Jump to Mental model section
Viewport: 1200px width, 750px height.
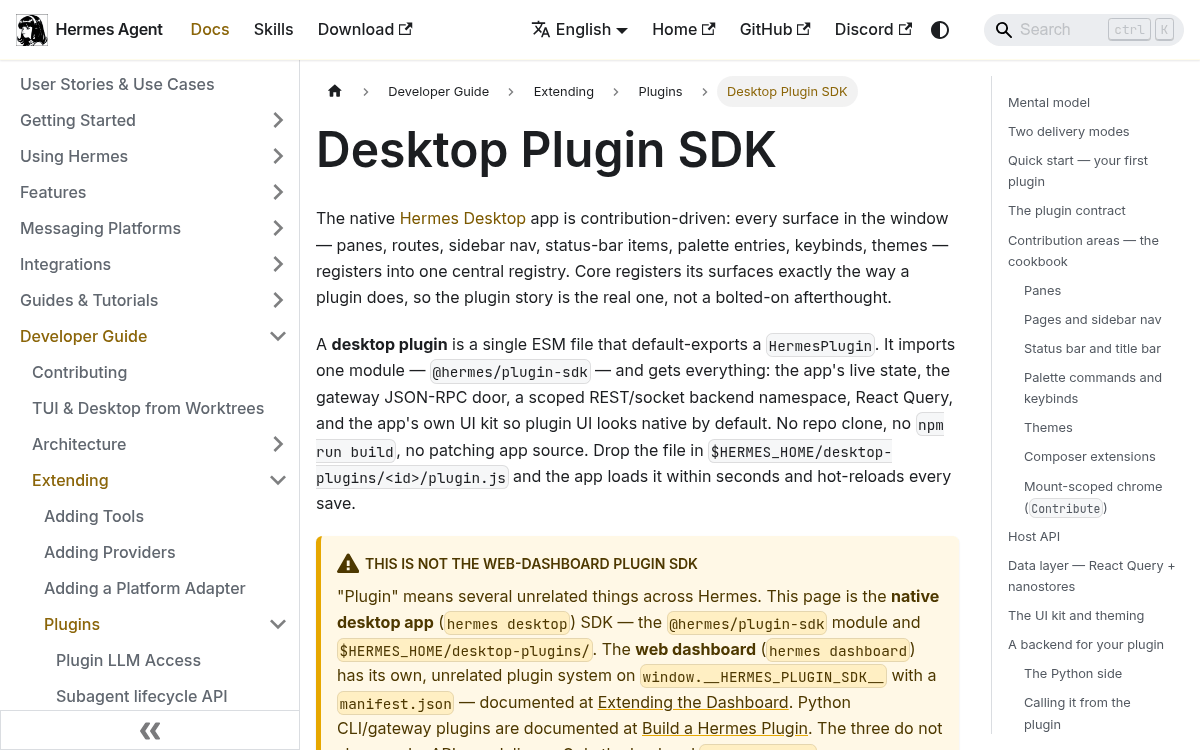tap(1049, 102)
